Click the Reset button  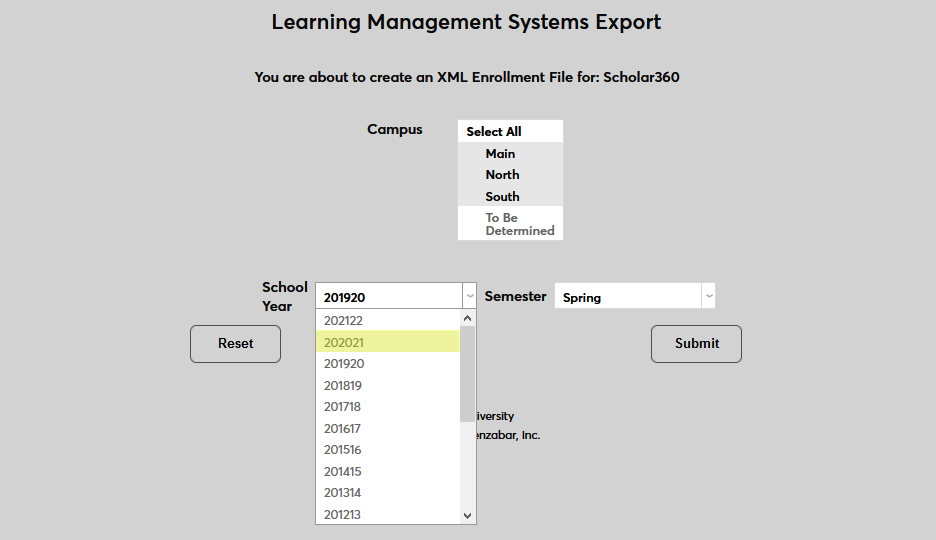point(235,344)
